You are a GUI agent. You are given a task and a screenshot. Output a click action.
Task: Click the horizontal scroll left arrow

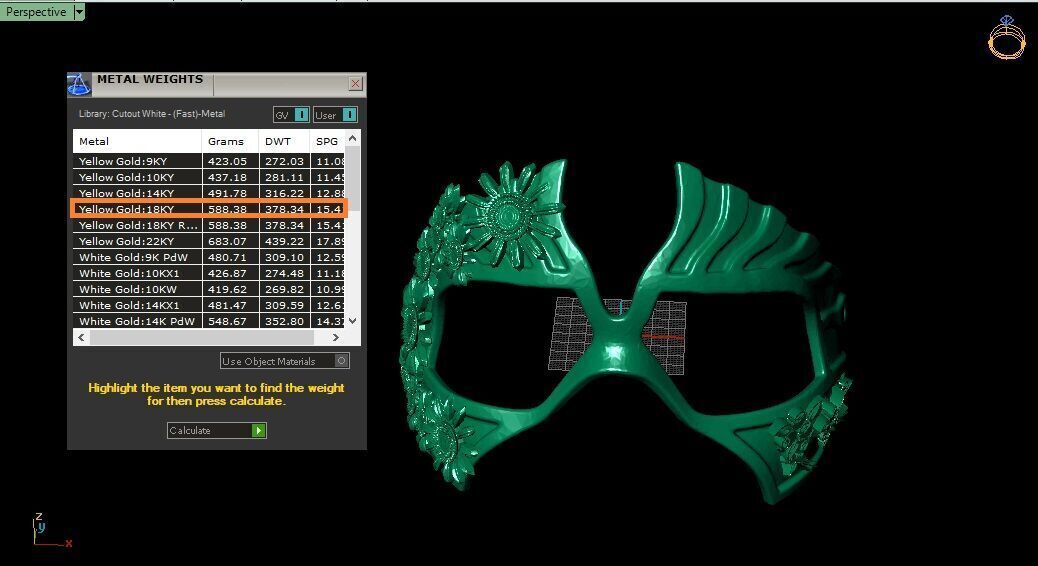(81, 337)
